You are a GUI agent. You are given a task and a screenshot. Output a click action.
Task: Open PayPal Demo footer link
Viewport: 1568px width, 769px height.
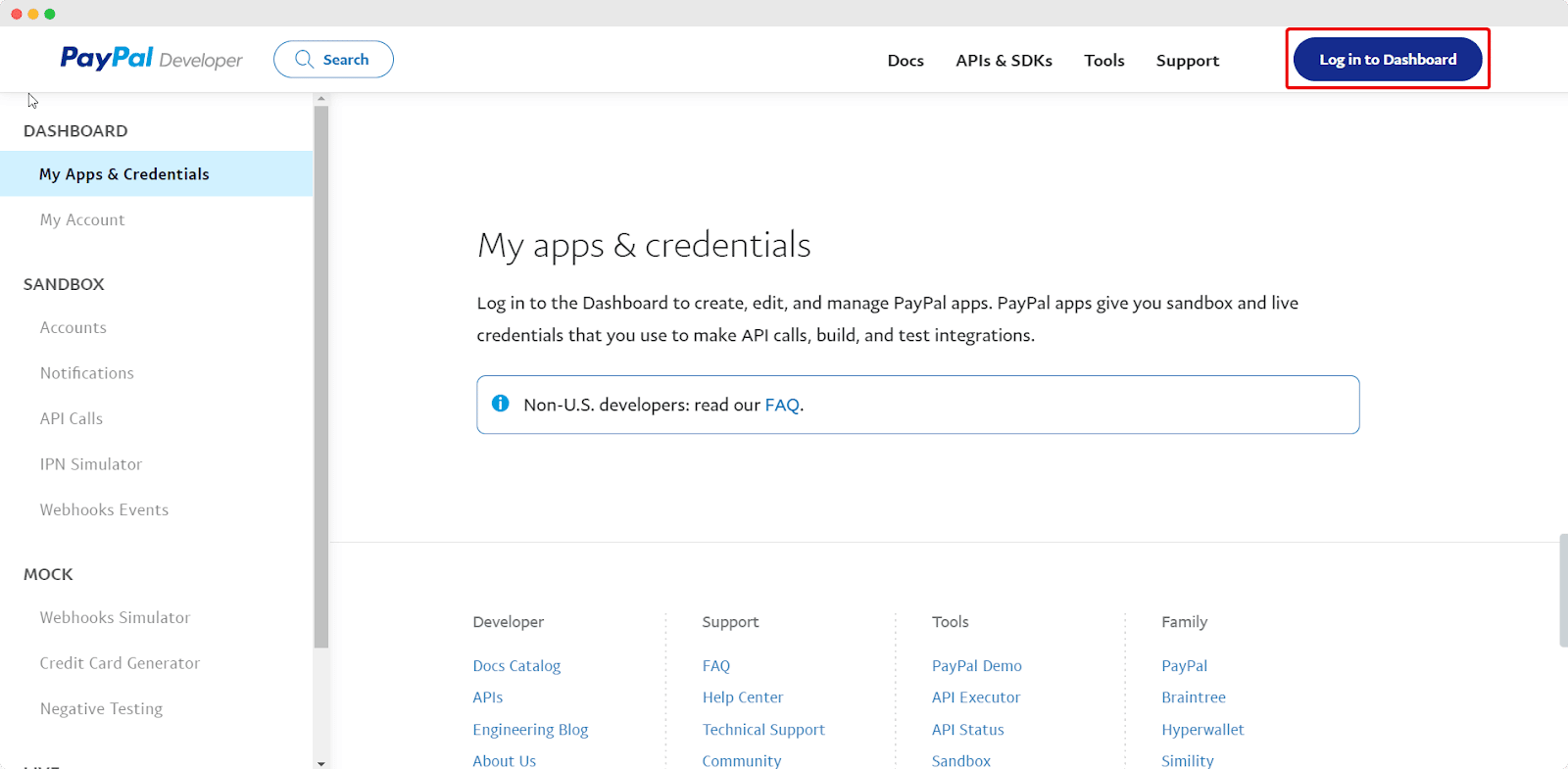(977, 665)
